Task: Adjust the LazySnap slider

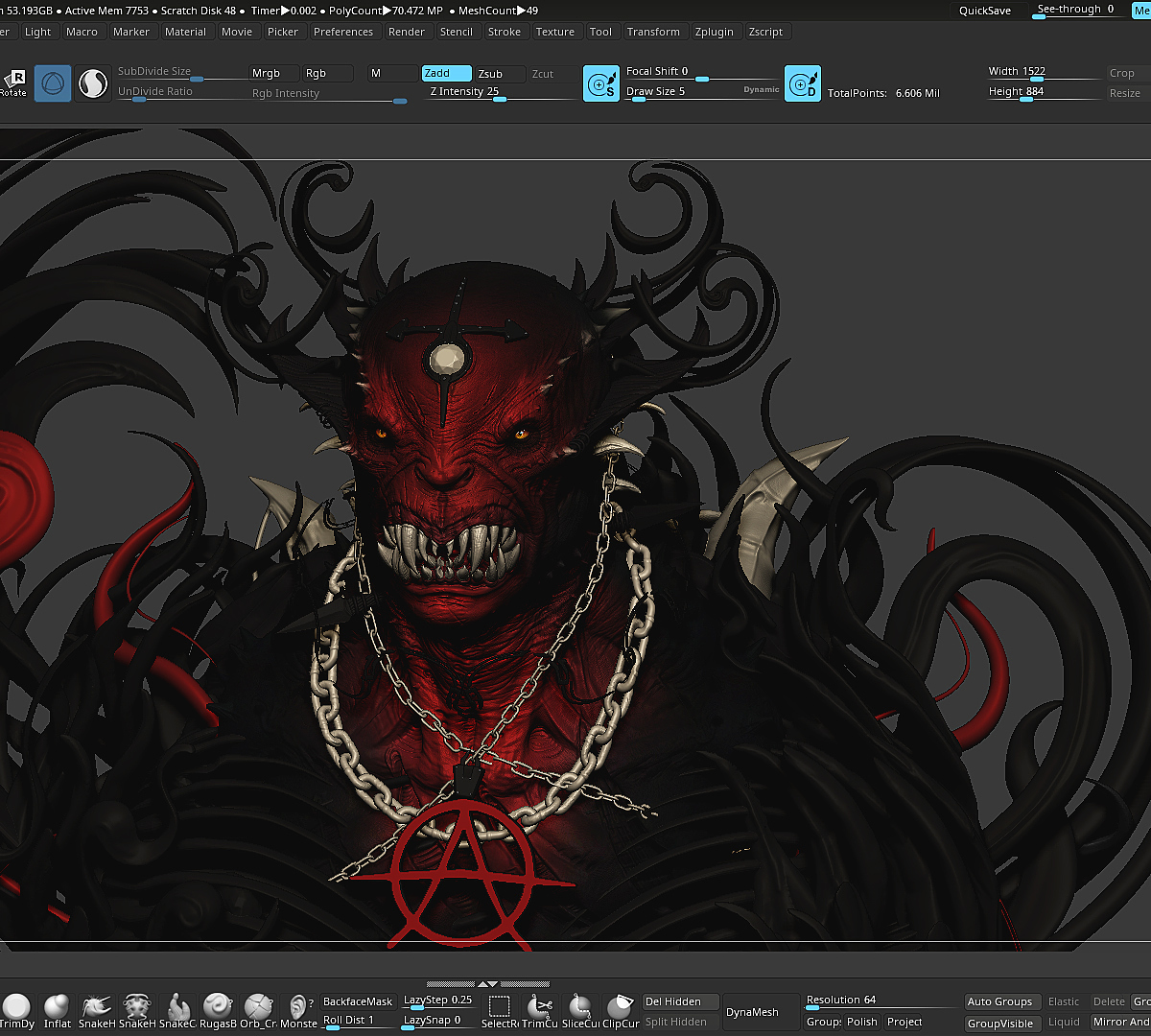Action: coord(438,1021)
